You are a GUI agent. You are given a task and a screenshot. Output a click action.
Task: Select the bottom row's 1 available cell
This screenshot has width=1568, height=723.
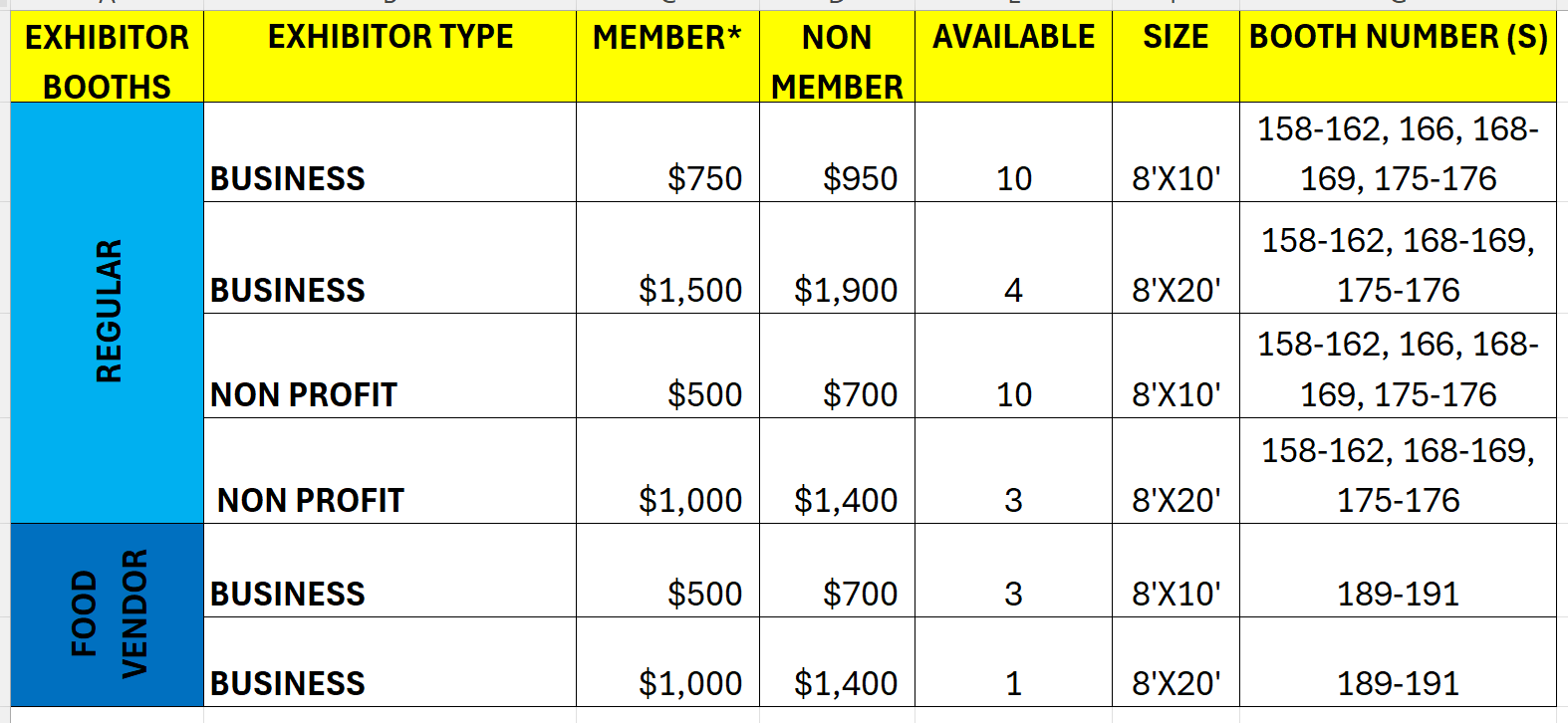pyautogui.click(x=1013, y=683)
